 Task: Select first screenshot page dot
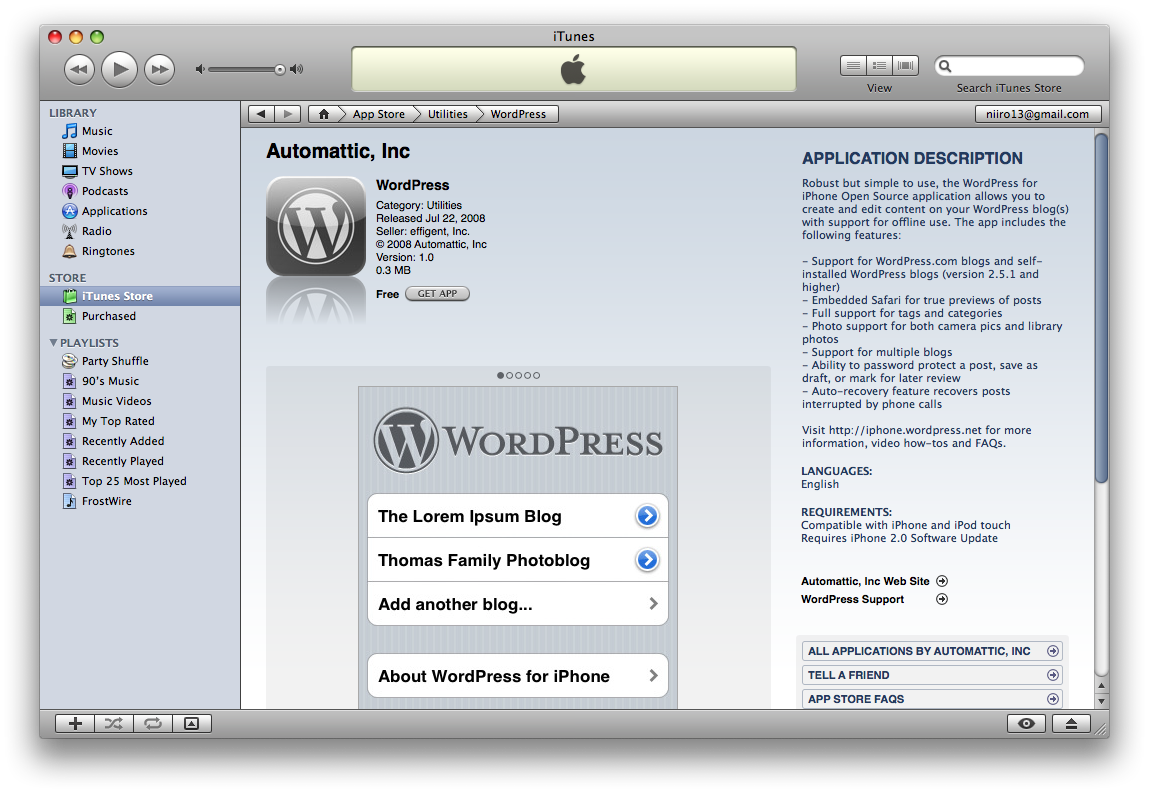coord(500,375)
